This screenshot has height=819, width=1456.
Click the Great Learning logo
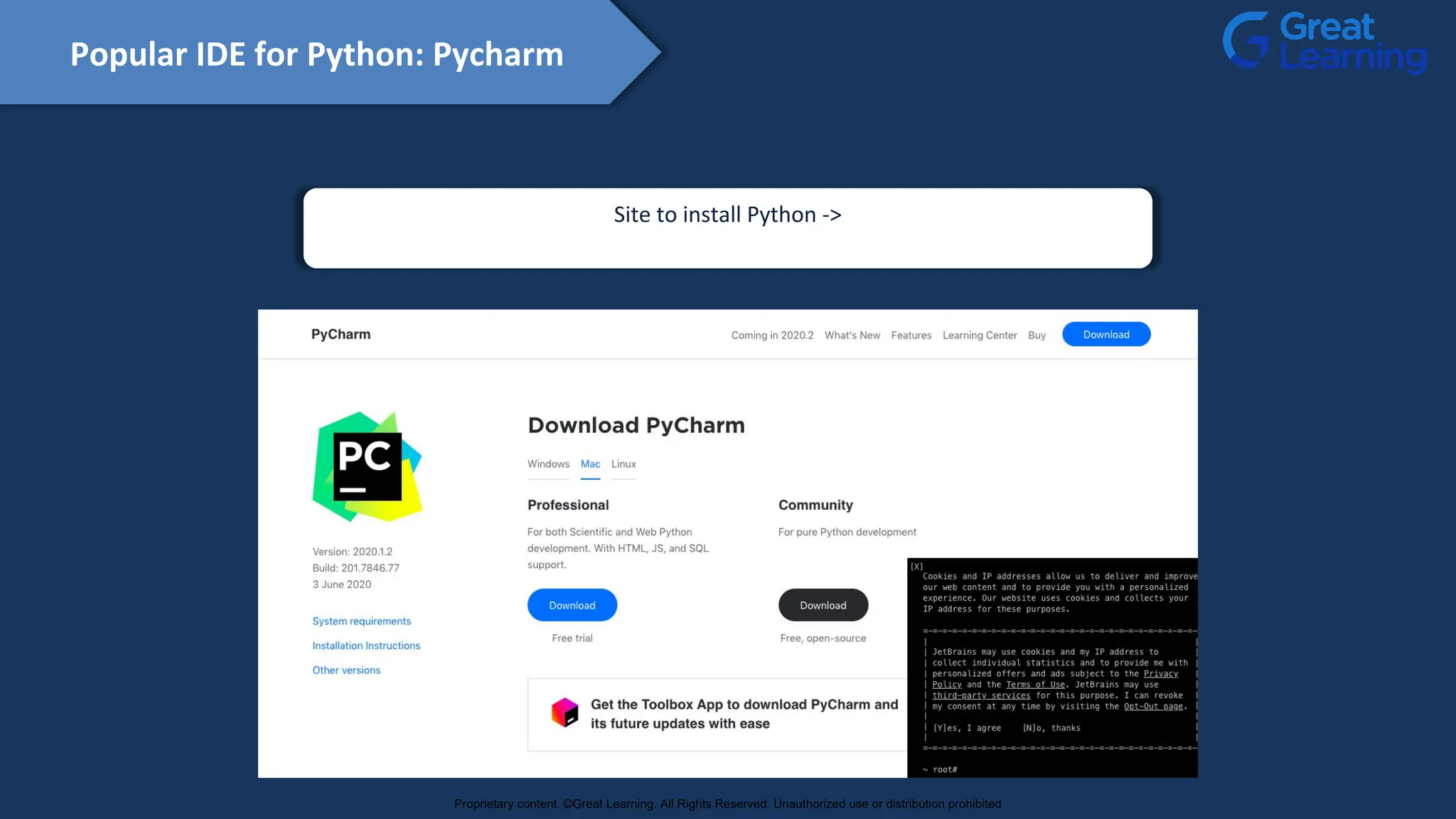click(x=1324, y=42)
